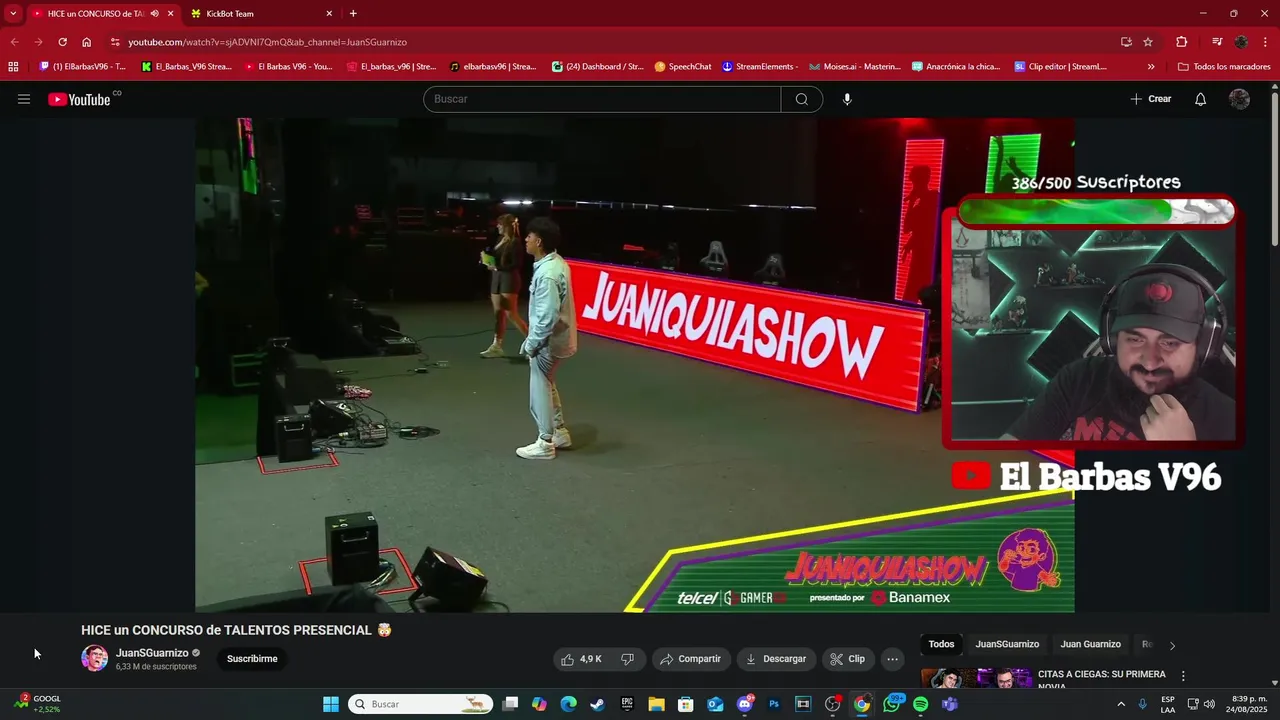Open the YouTube guide hamburger menu
This screenshot has height=720, width=1280.
point(24,99)
